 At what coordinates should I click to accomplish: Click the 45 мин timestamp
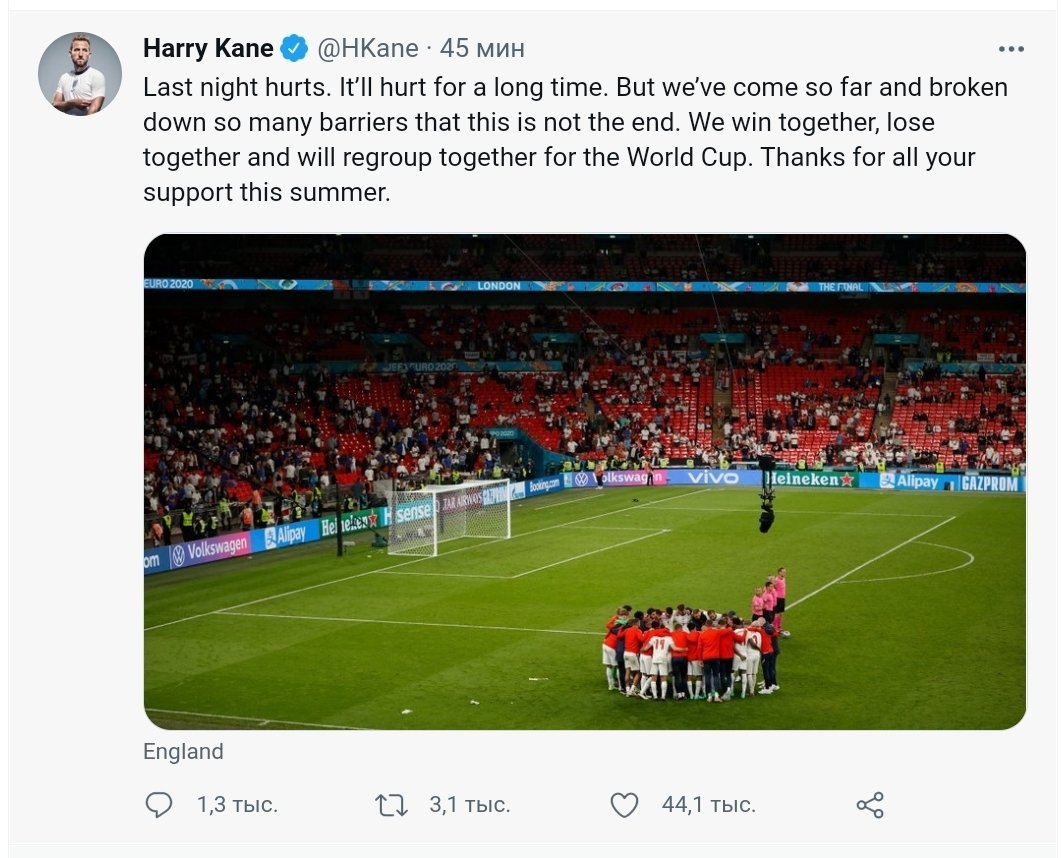click(483, 48)
